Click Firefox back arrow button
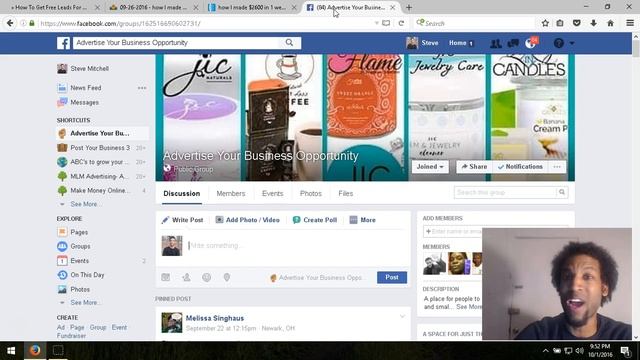Image resolution: width=640 pixels, height=360 pixels. tap(10, 23)
